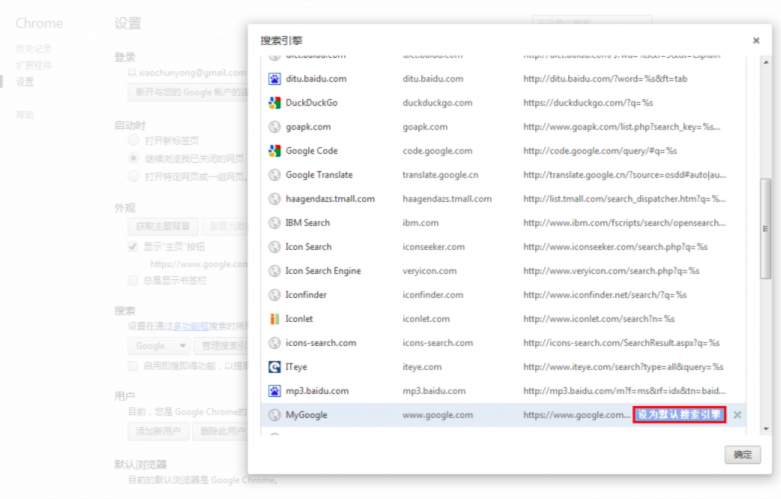Select code.google.com keyword cell

437,150
